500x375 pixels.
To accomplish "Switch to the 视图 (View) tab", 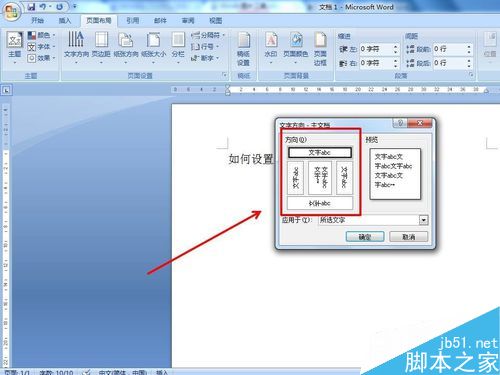I will point(216,21).
